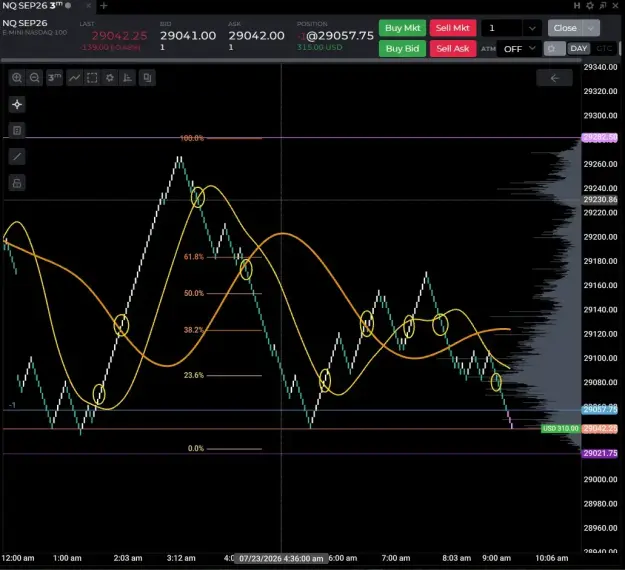This screenshot has height=570, width=625.
Task: Select the crosshair cursor tool
Action: 17,104
